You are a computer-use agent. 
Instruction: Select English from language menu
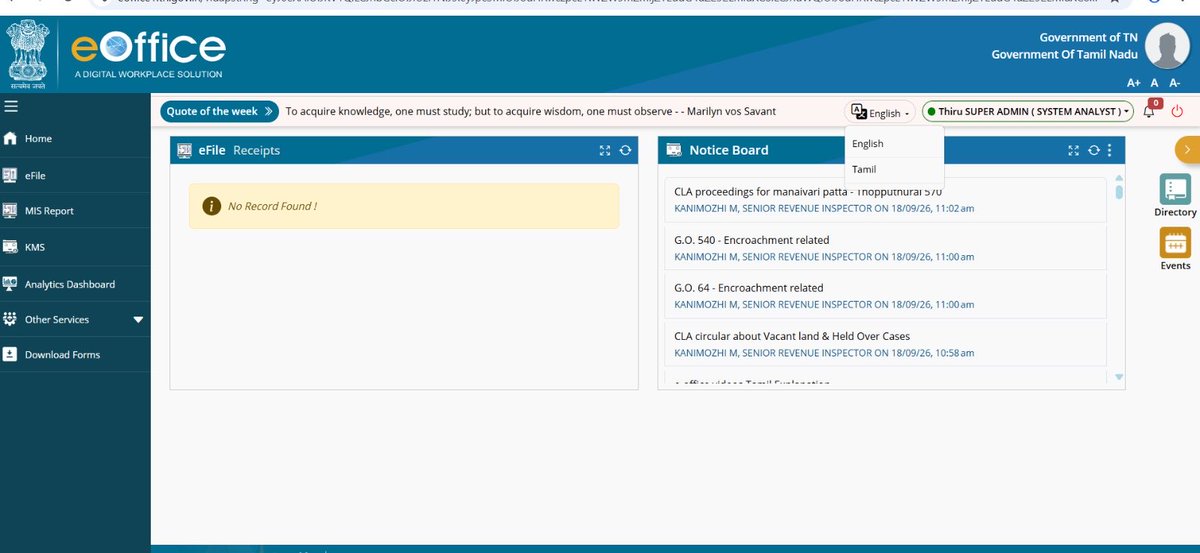[894, 144]
